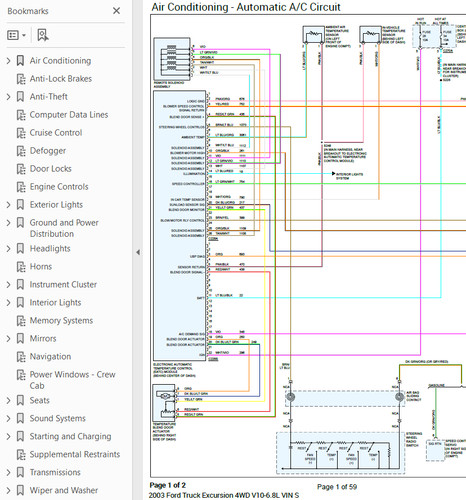Open Power Windows - Crew Cab bookmark
This screenshot has width=466, height=500.
click(x=72, y=380)
